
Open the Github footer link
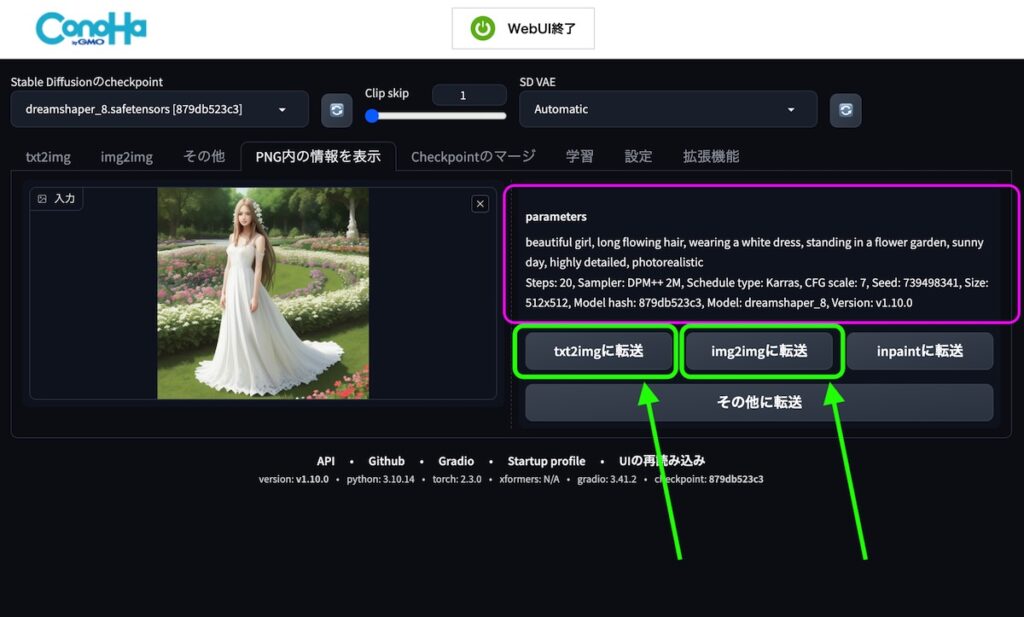point(386,461)
